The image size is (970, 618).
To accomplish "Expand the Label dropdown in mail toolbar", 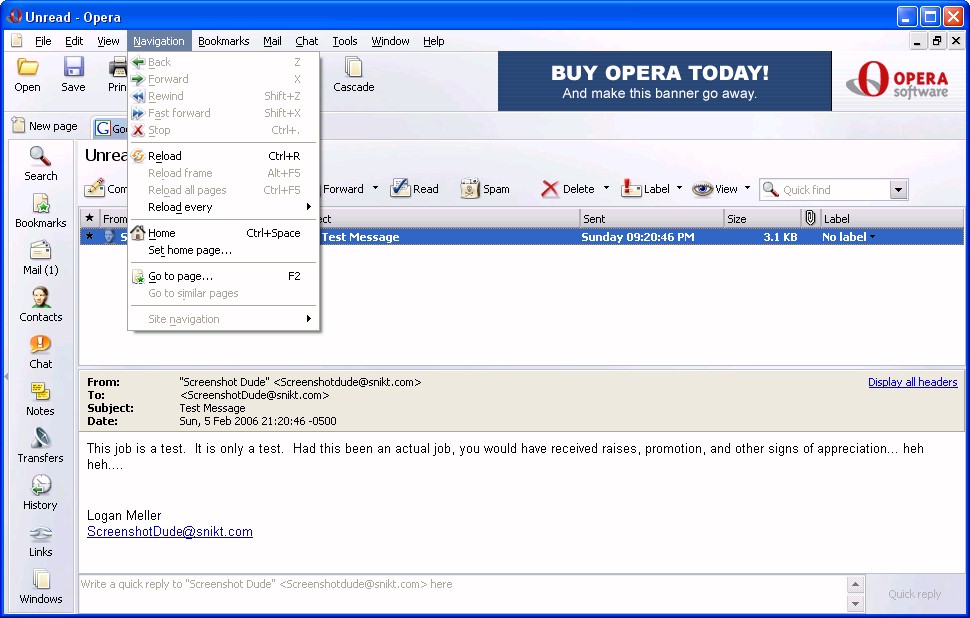I will (679, 188).
